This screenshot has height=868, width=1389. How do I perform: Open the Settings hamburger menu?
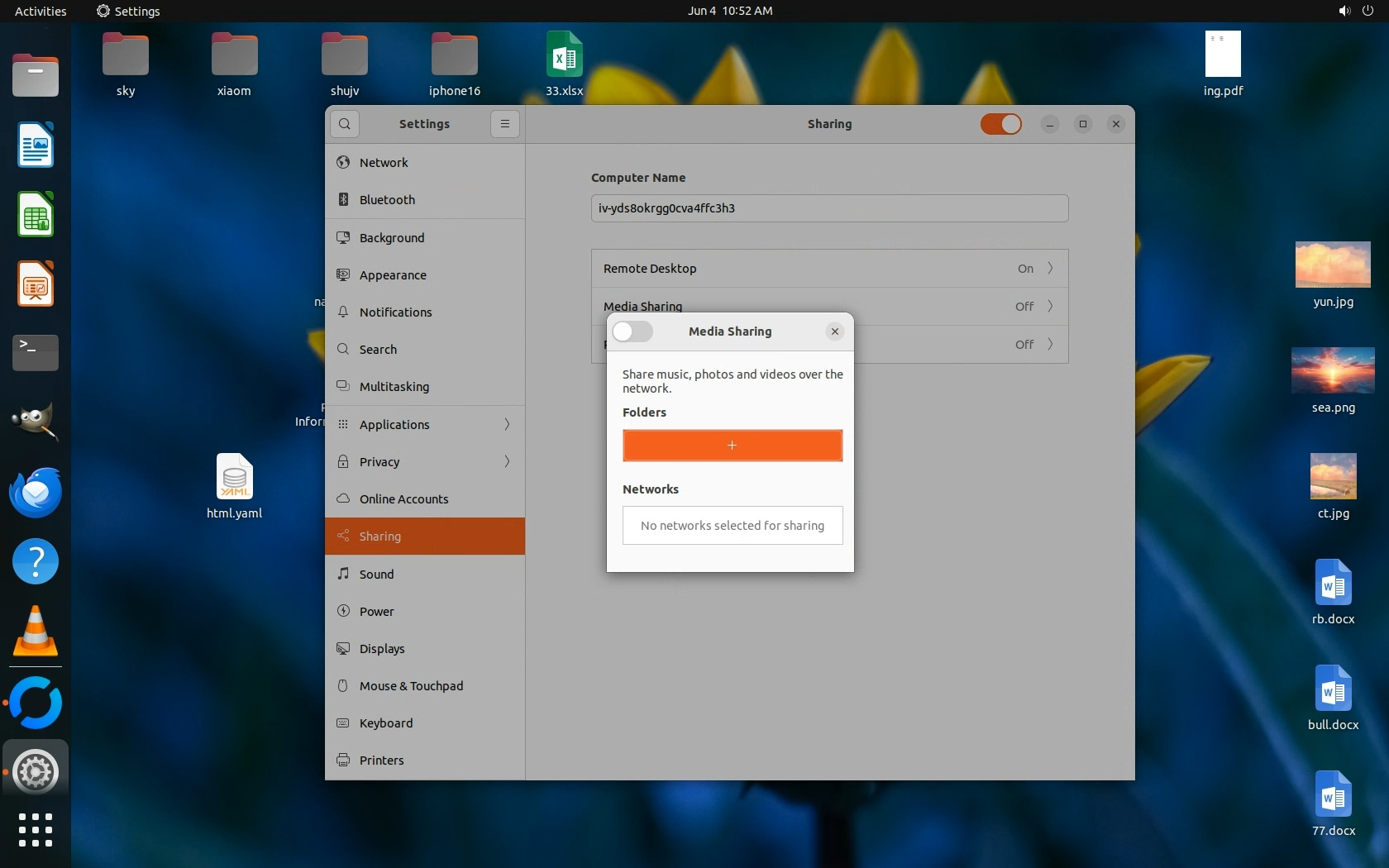tap(504, 124)
